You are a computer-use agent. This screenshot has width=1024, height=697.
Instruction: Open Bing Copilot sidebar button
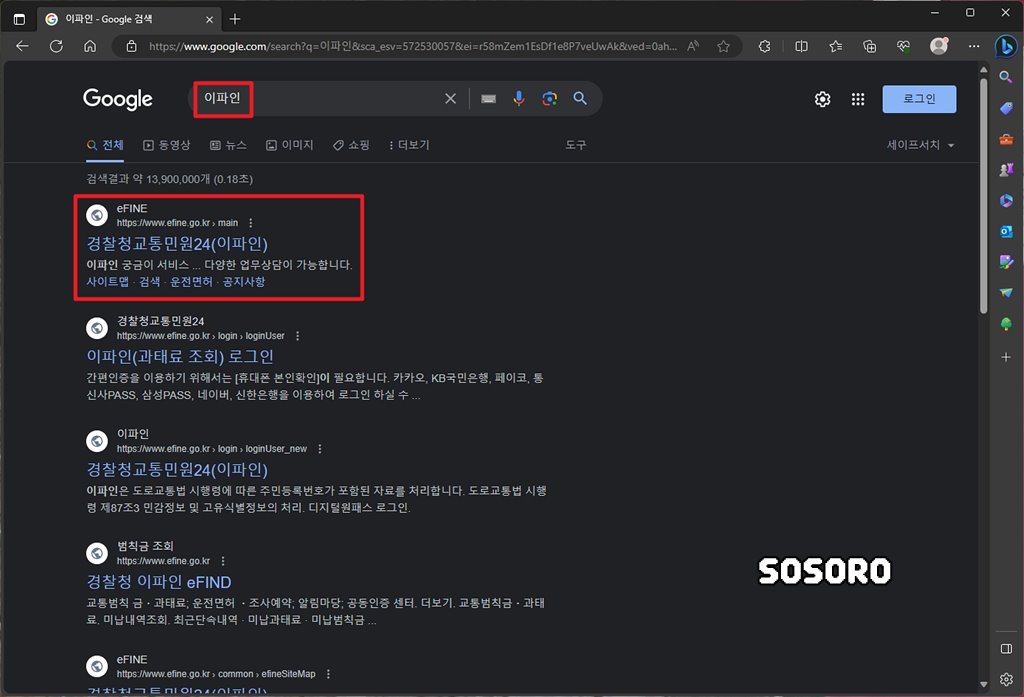(1006, 46)
